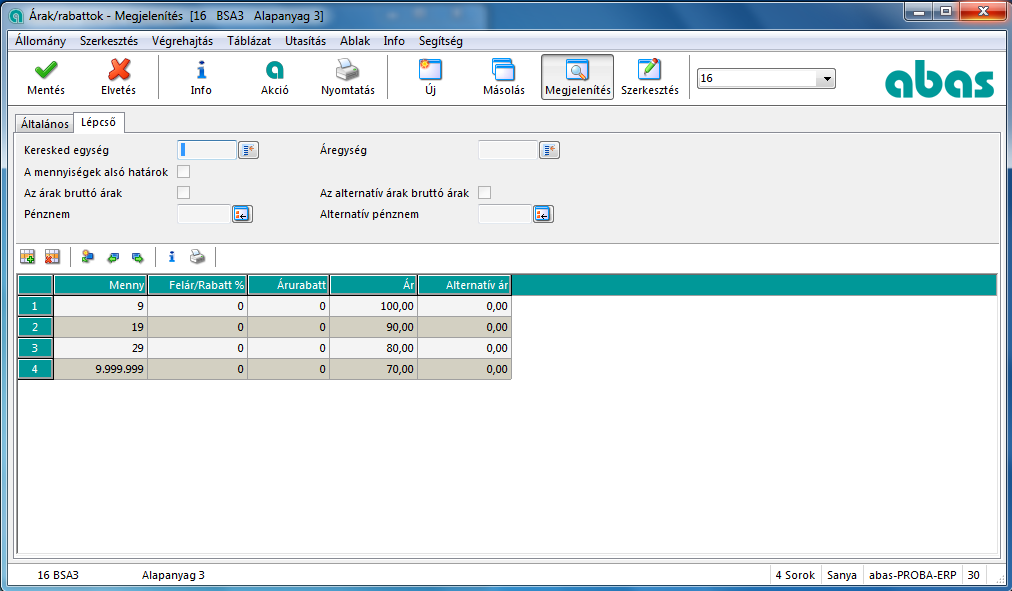Click the Alternatív pénznem input field

point(505,214)
